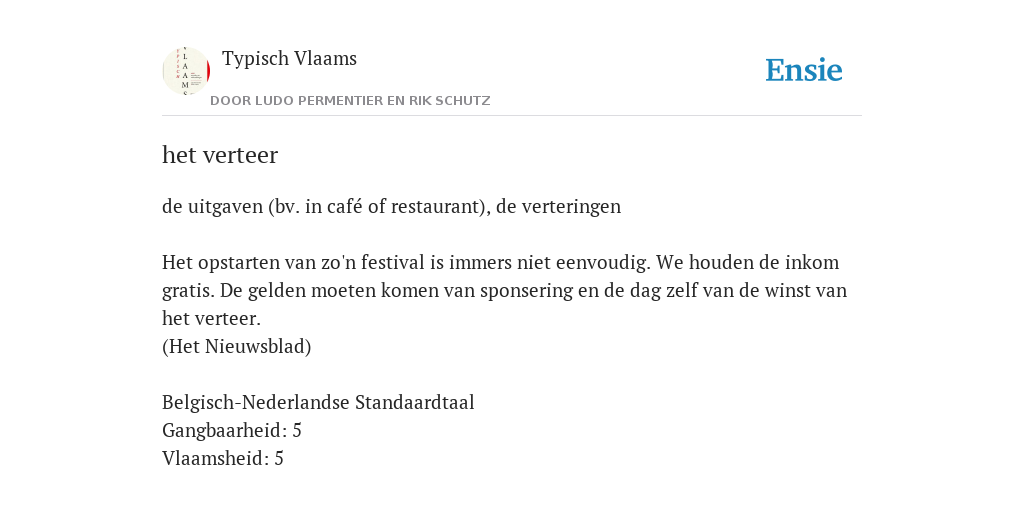Click the word restaurant in the definition

click(x=438, y=207)
